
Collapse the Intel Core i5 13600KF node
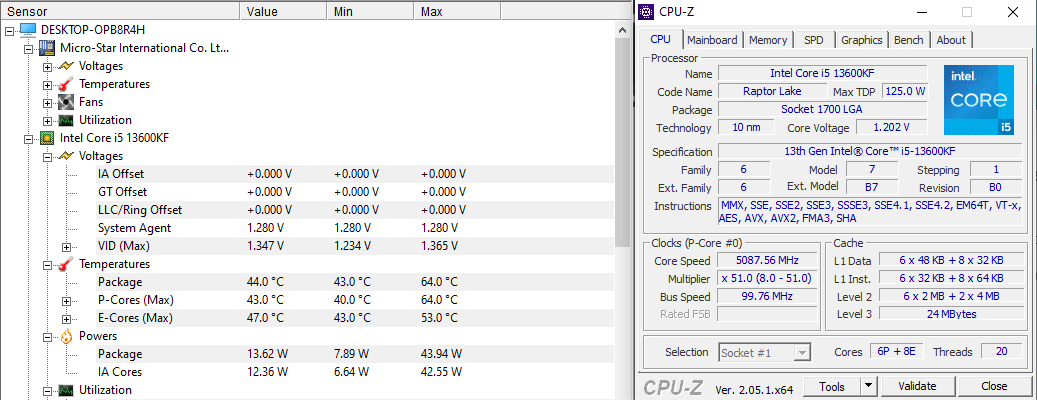point(28,138)
